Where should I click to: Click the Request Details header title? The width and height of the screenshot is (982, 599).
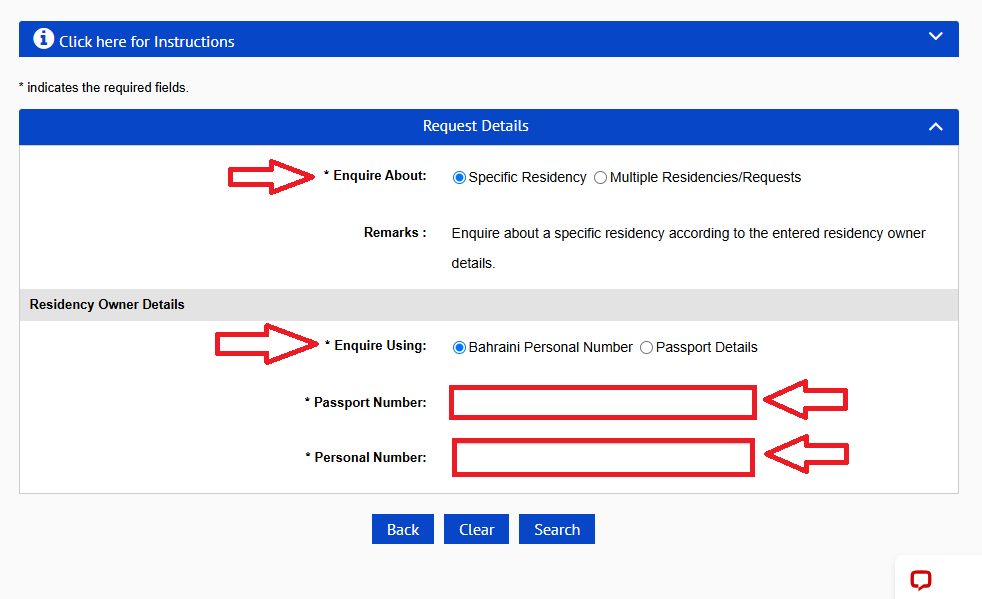(476, 126)
